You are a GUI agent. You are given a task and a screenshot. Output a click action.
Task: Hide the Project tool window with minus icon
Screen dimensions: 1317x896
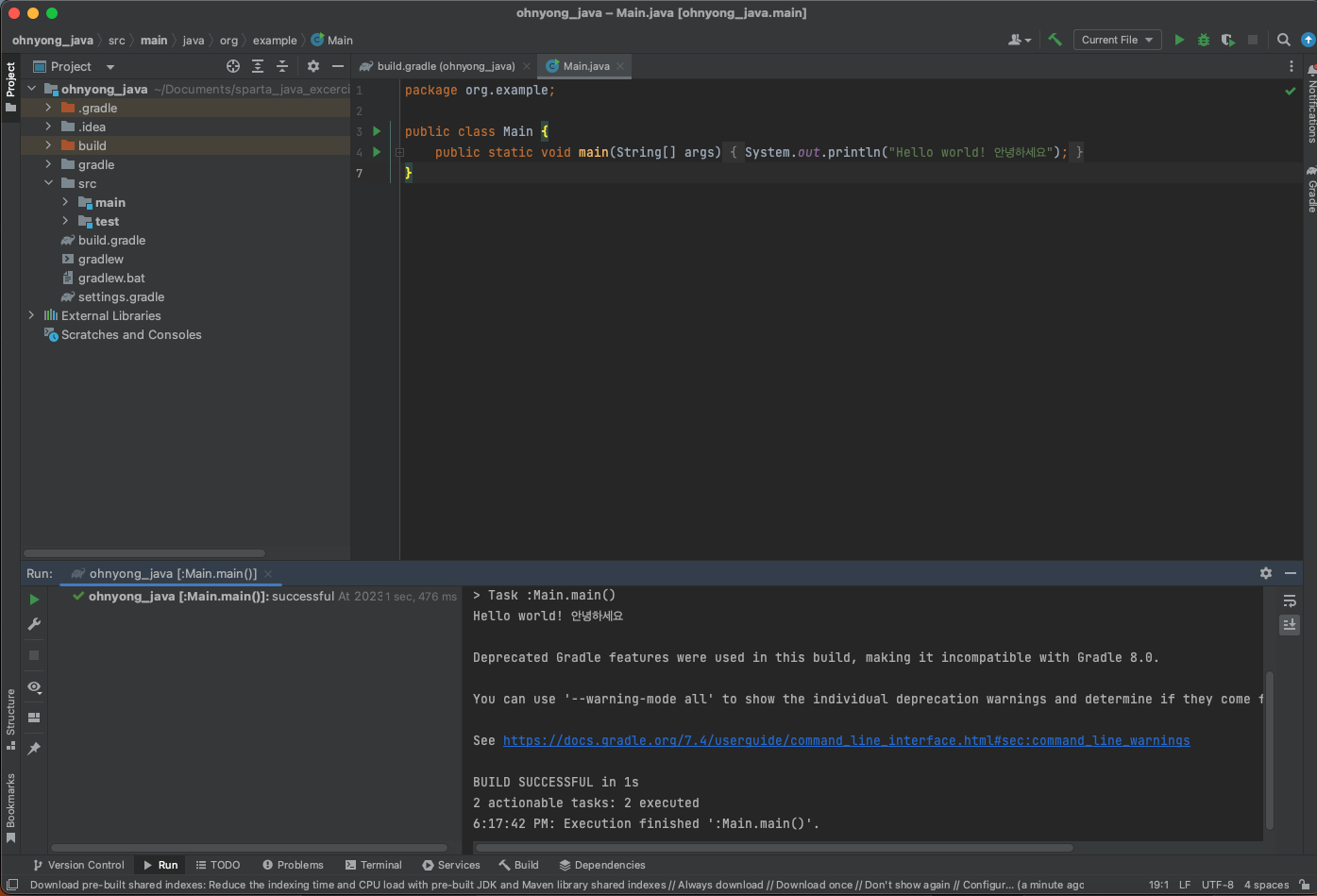pos(338,66)
